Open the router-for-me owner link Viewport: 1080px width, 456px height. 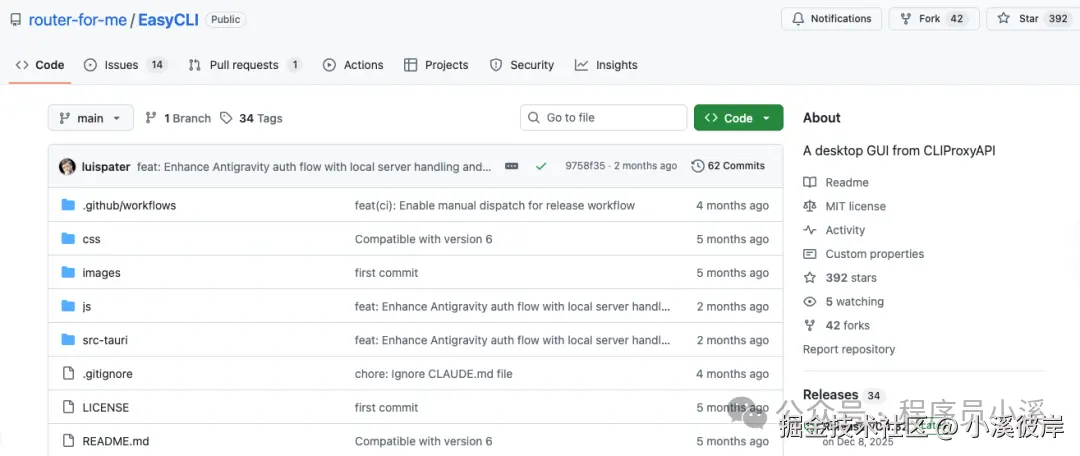click(77, 19)
